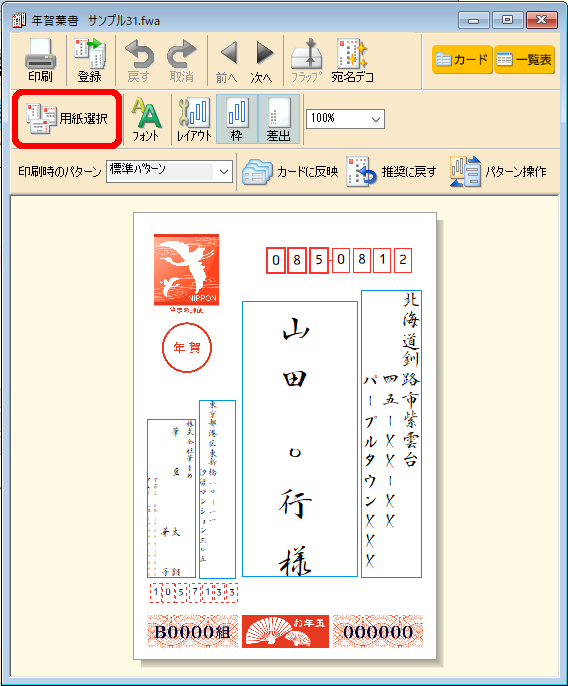Select the recipient name frame 山田 行 様
The image size is (568, 686).
(x=300, y=439)
